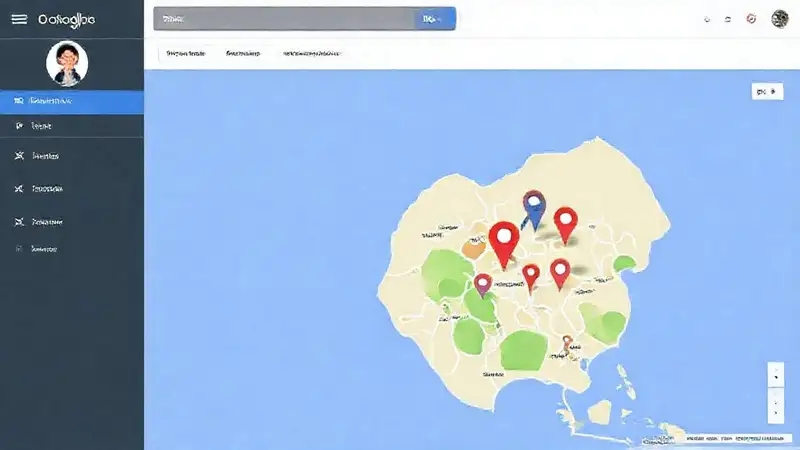Select the small orange pin near the south coast
800x450 pixels.
point(567,343)
